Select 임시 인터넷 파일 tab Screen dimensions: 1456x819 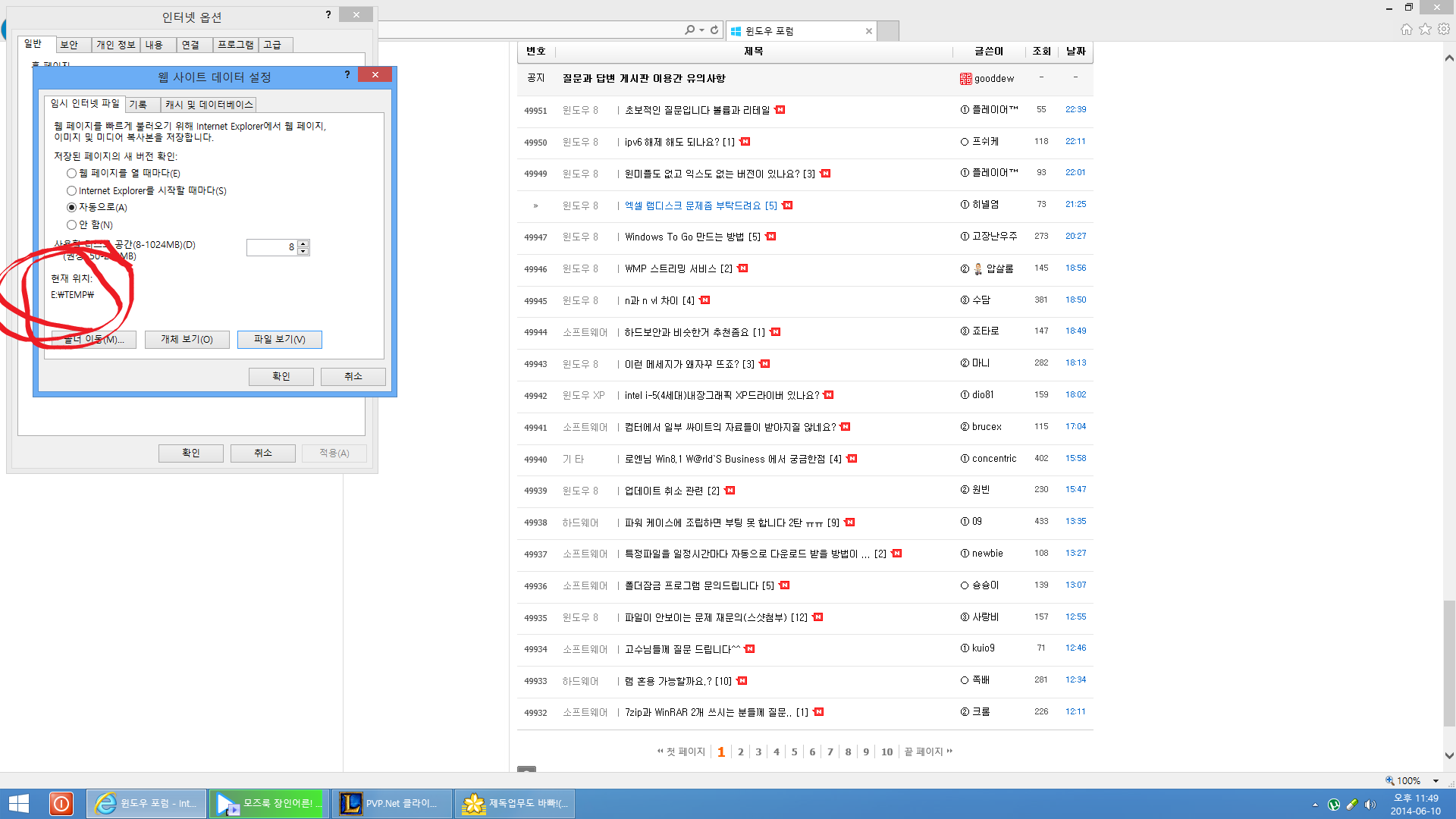[85, 104]
